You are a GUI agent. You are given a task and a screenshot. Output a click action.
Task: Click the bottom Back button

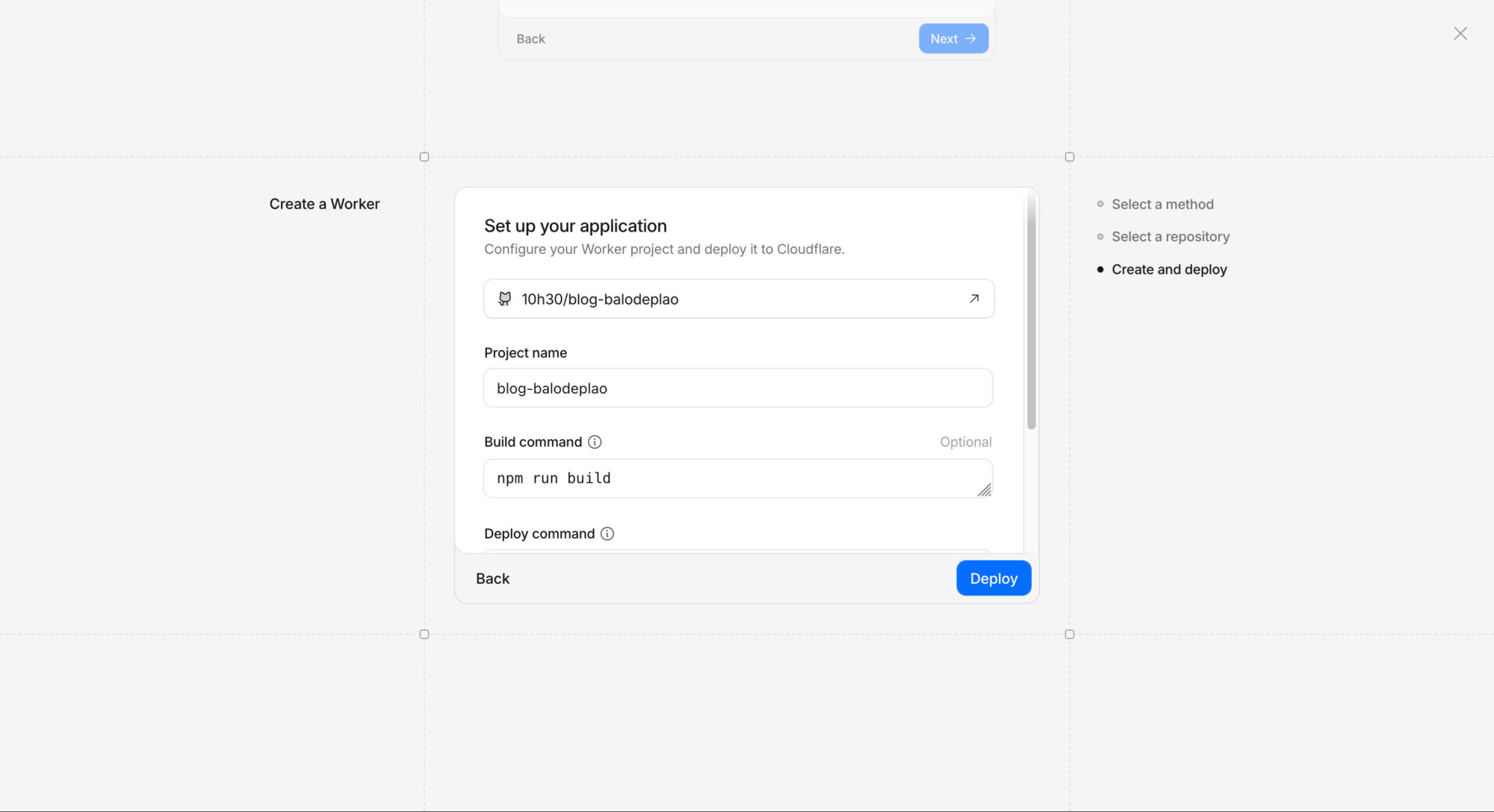pos(492,579)
